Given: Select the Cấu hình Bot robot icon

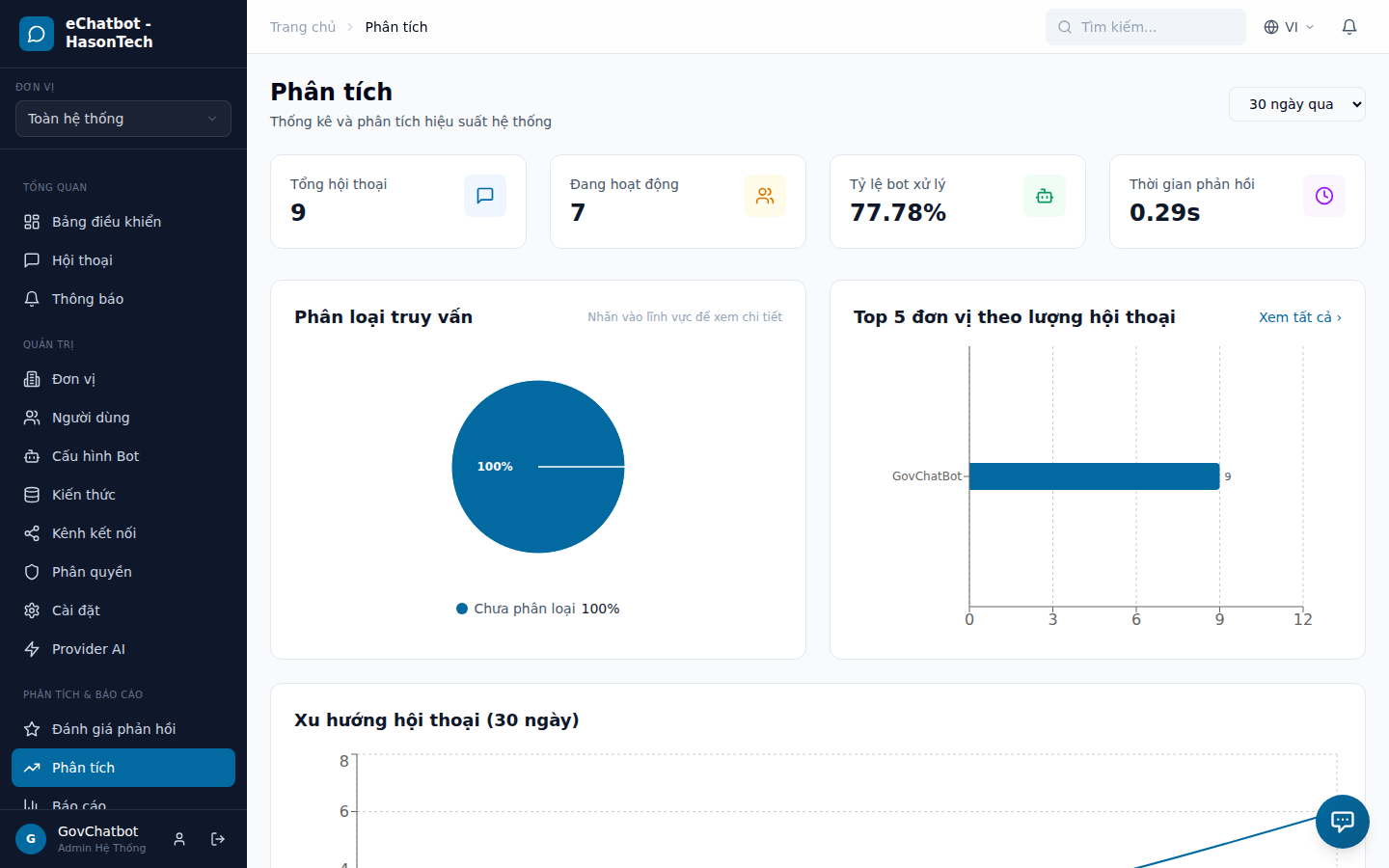Looking at the screenshot, I should (32, 455).
